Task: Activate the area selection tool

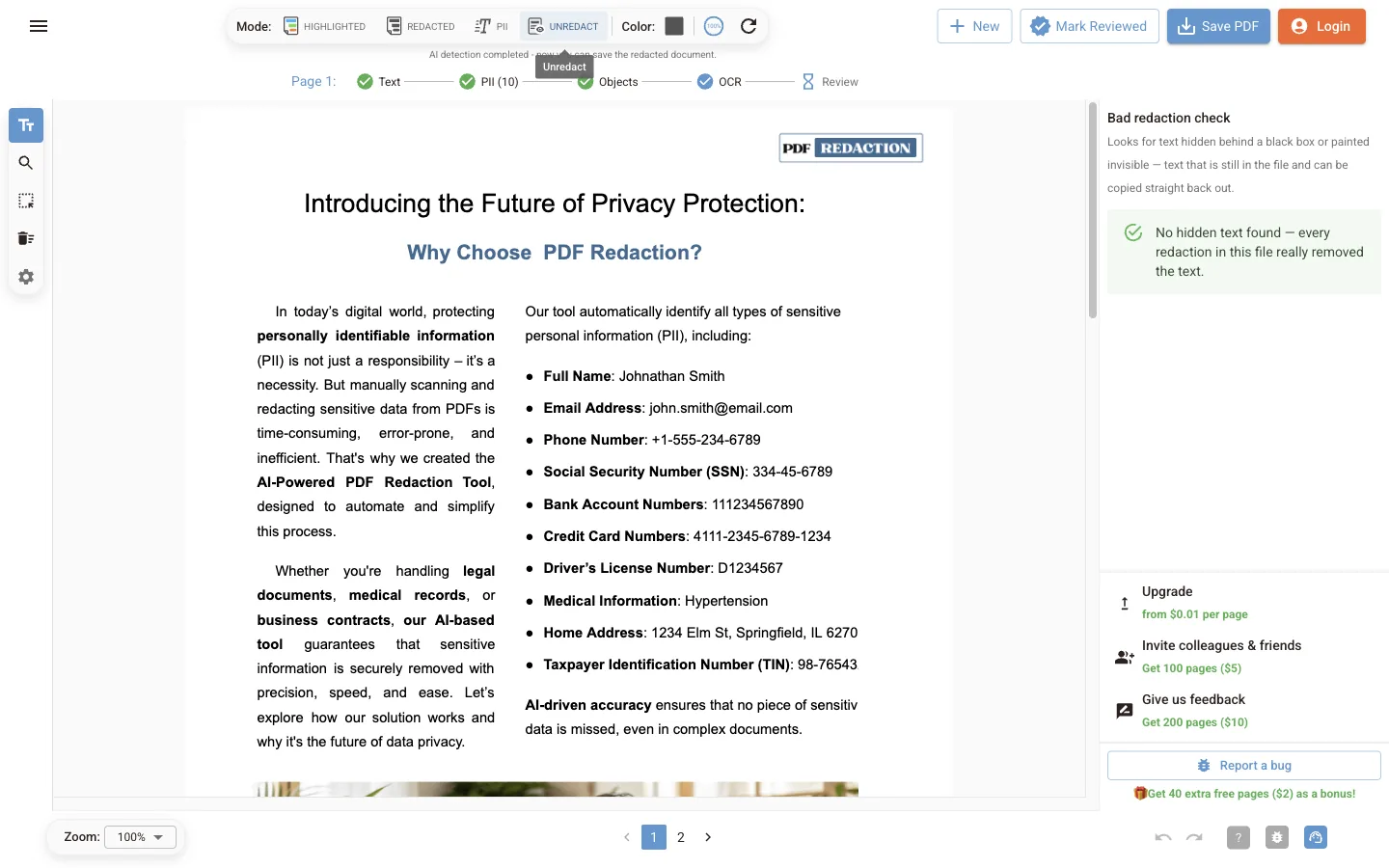Action: pos(26,201)
